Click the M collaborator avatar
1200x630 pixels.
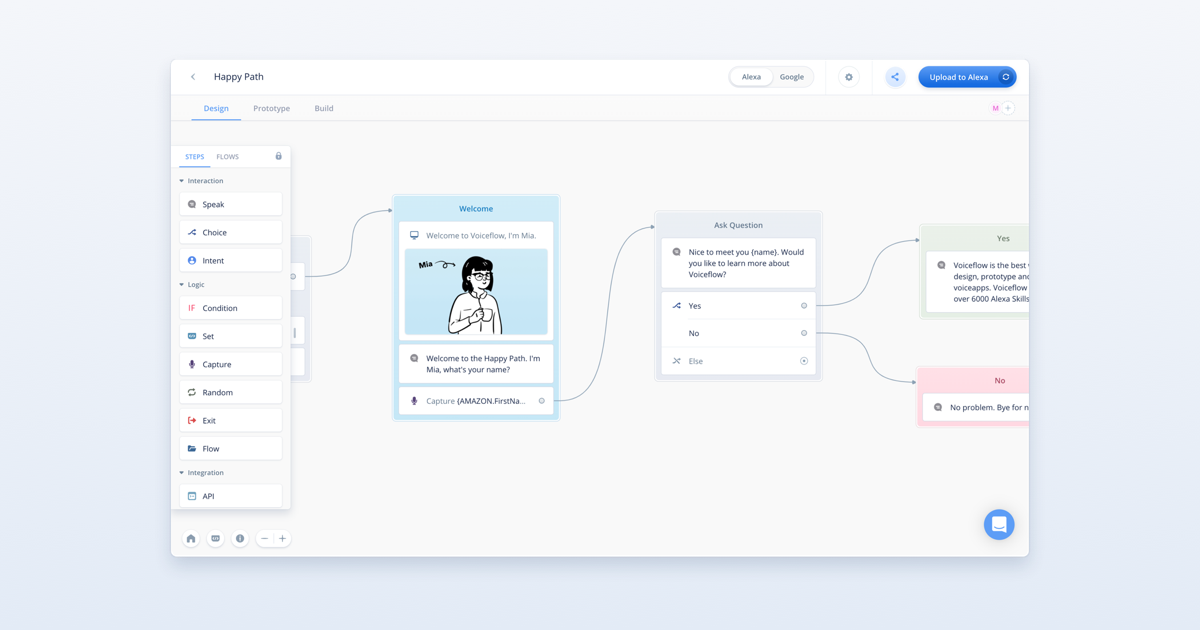point(995,108)
